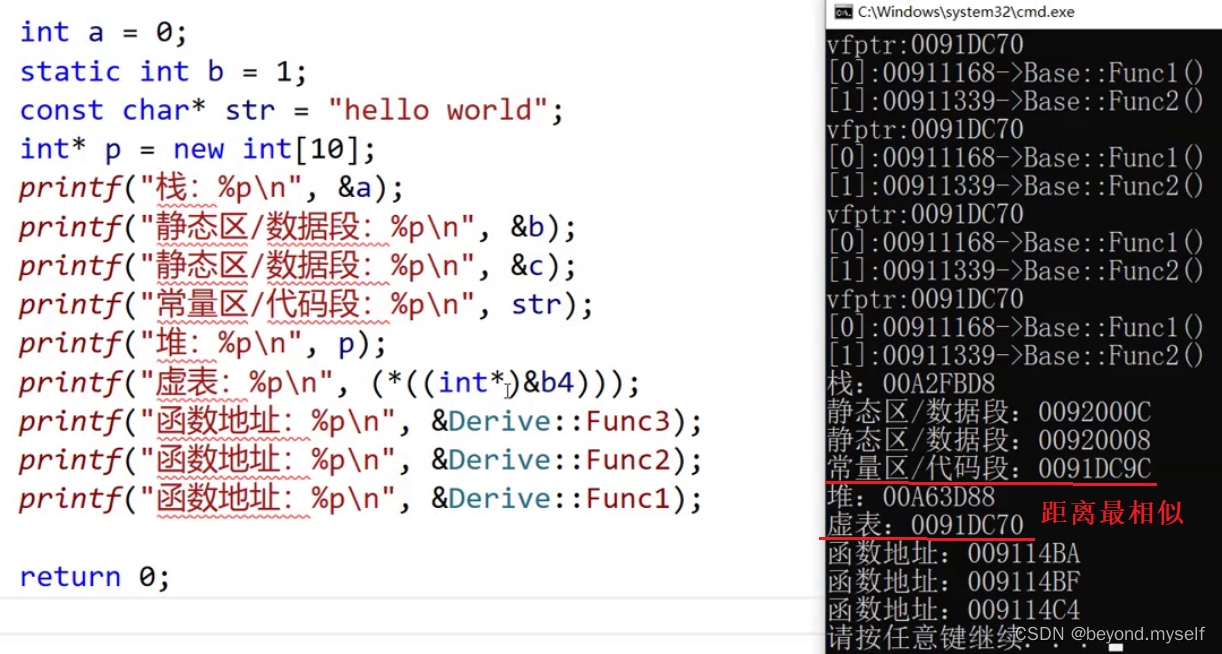This screenshot has width=1222, height=654.
Task: Click the printf line printing '堆' with p
Action: coord(203,344)
